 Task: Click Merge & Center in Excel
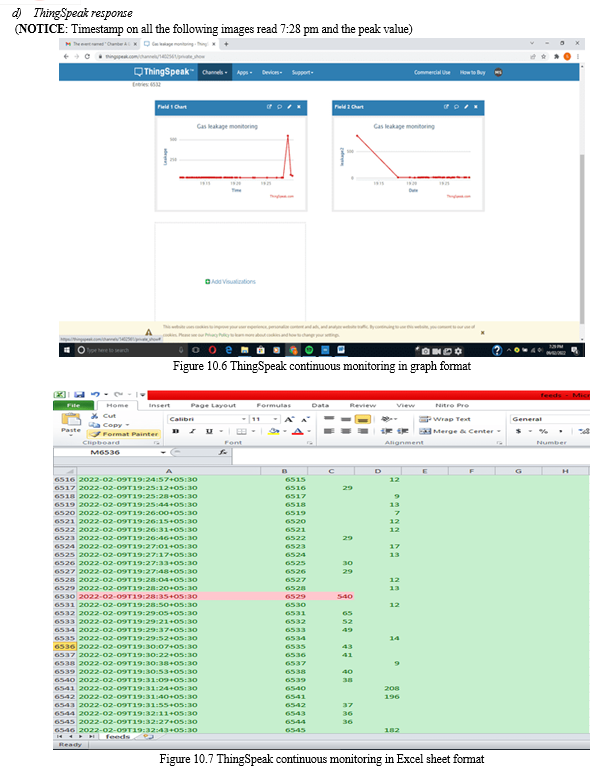[x=456, y=431]
